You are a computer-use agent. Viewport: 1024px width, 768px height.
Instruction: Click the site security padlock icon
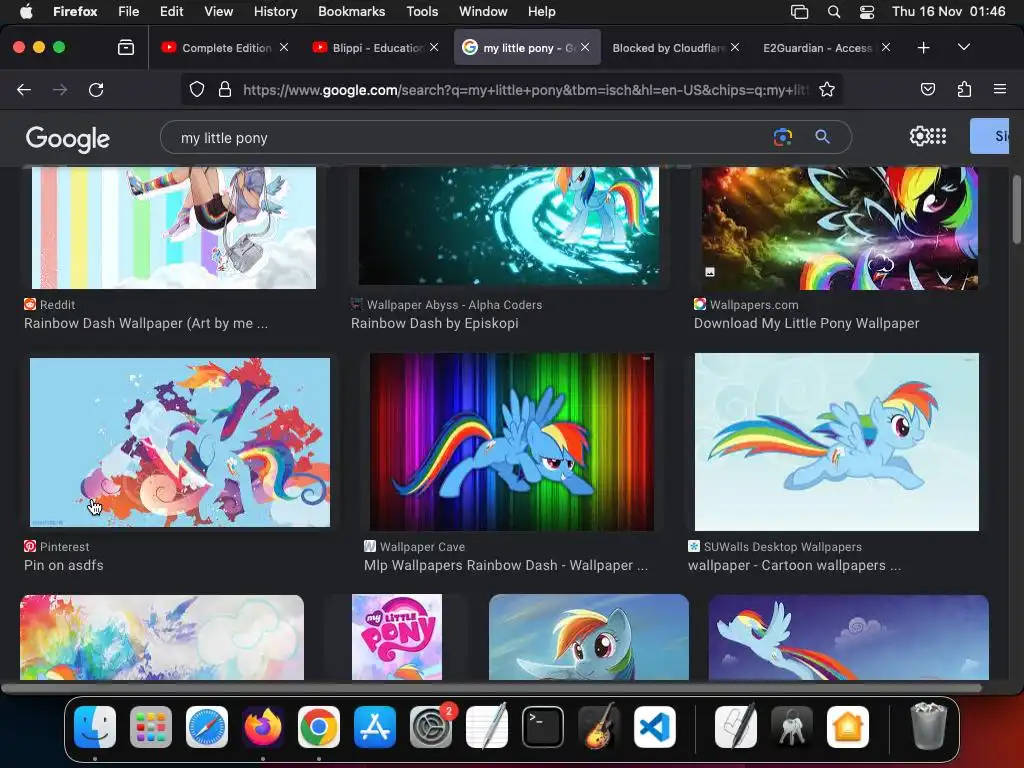click(225, 89)
